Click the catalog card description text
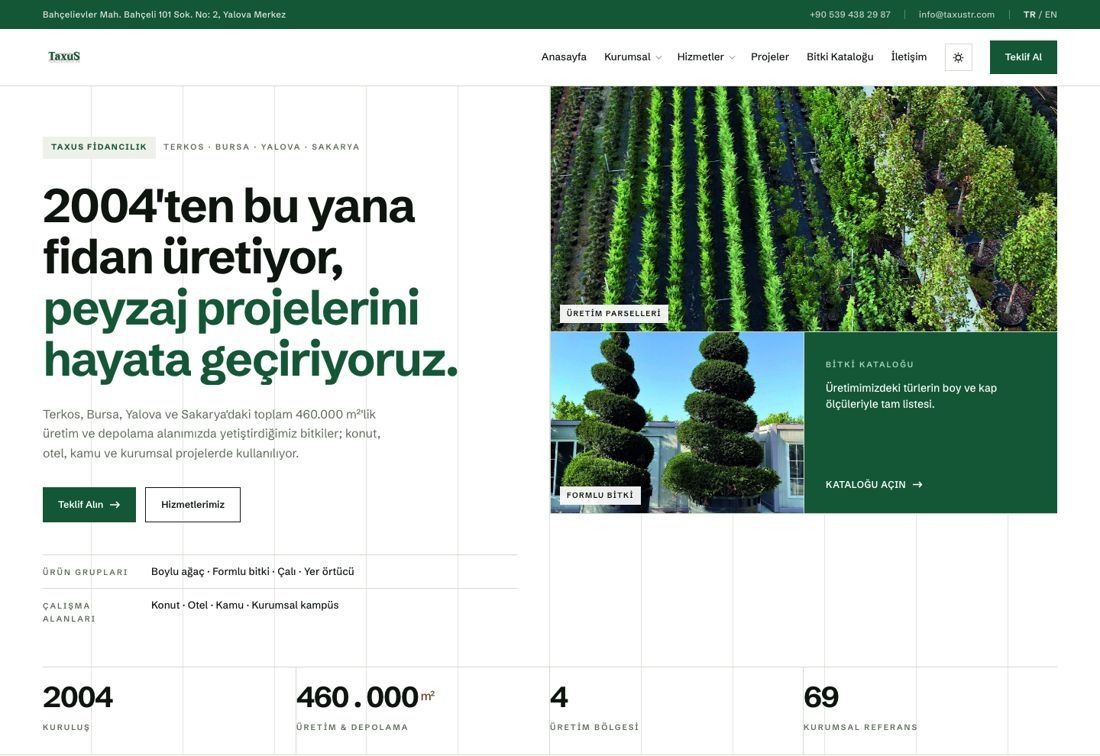This screenshot has width=1100, height=756. click(x=911, y=396)
